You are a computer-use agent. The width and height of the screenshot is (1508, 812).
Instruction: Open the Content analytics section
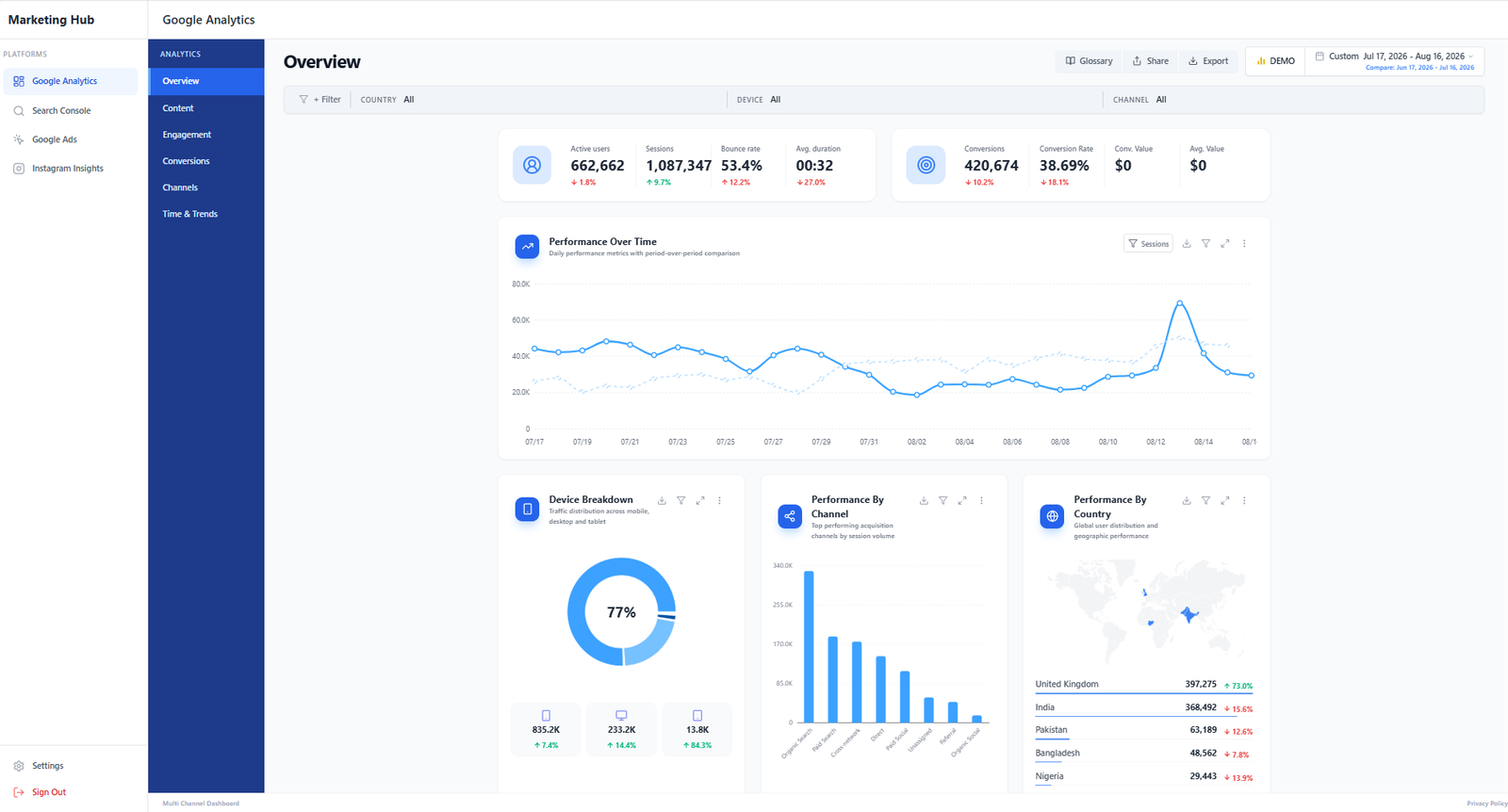[205, 108]
